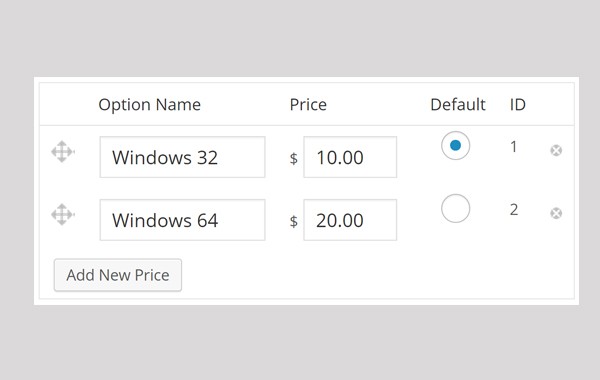Click the Default column header
The height and width of the screenshot is (380, 600).
(x=458, y=104)
